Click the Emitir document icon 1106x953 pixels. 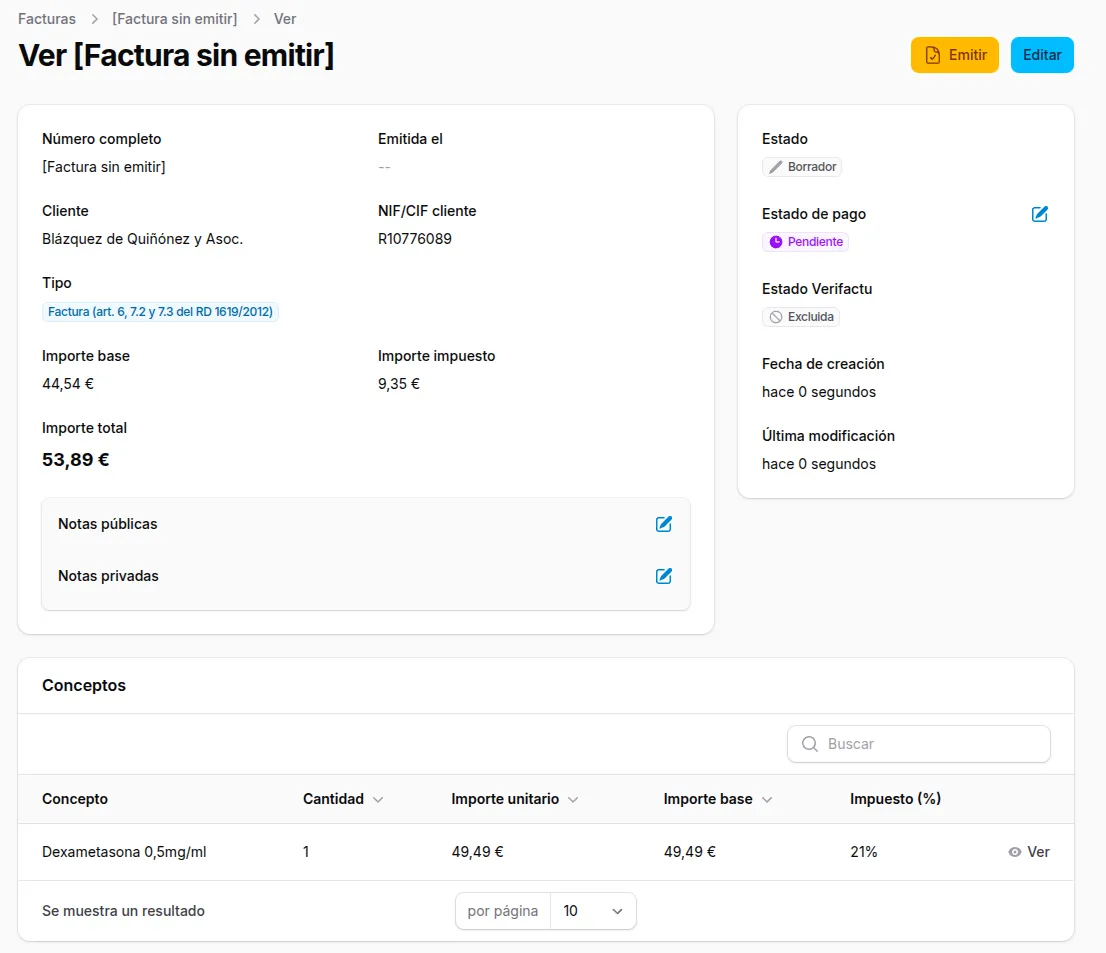click(x=932, y=55)
